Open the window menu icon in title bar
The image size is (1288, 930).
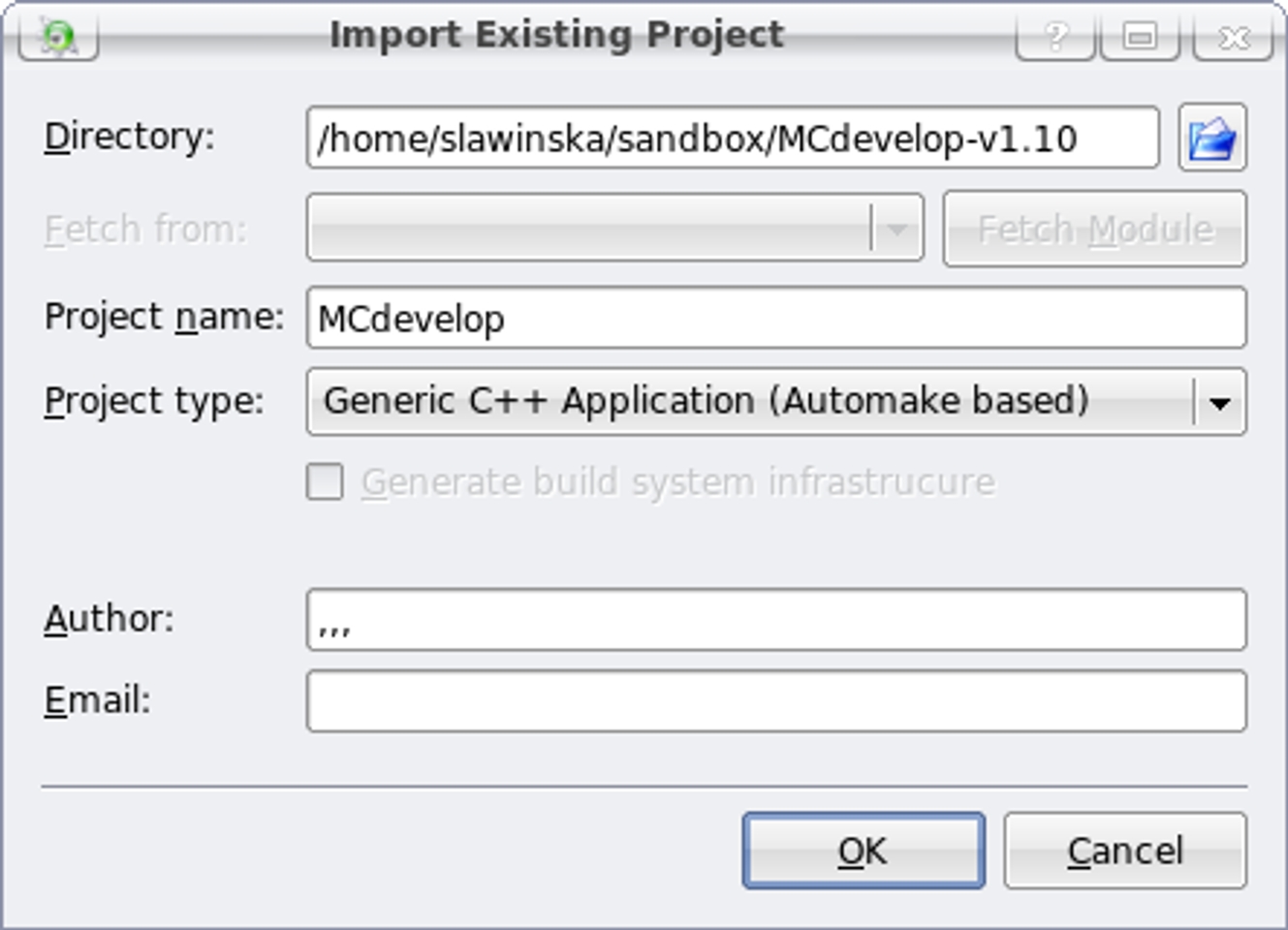pos(58,37)
